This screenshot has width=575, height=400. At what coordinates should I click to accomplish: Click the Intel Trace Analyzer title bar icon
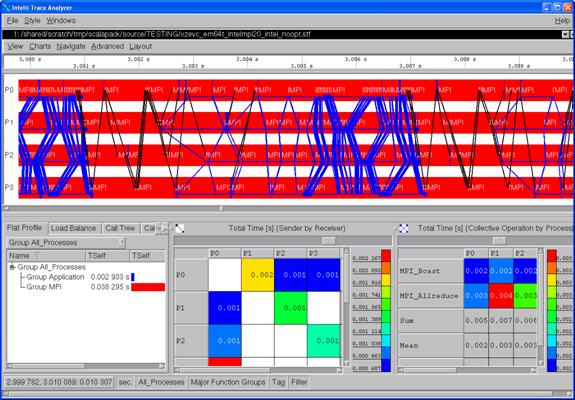pos(6,7)
